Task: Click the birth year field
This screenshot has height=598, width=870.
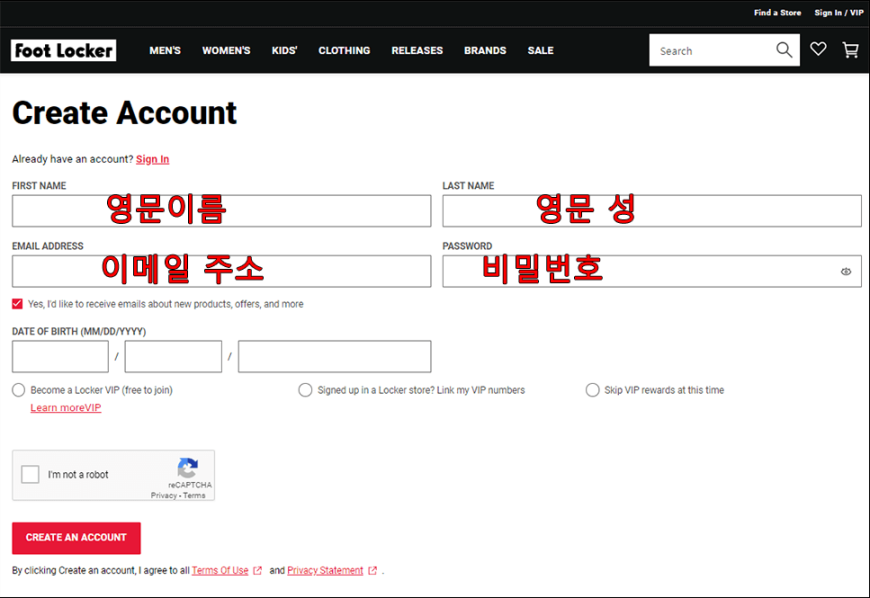Action: [x=335, y=356]
